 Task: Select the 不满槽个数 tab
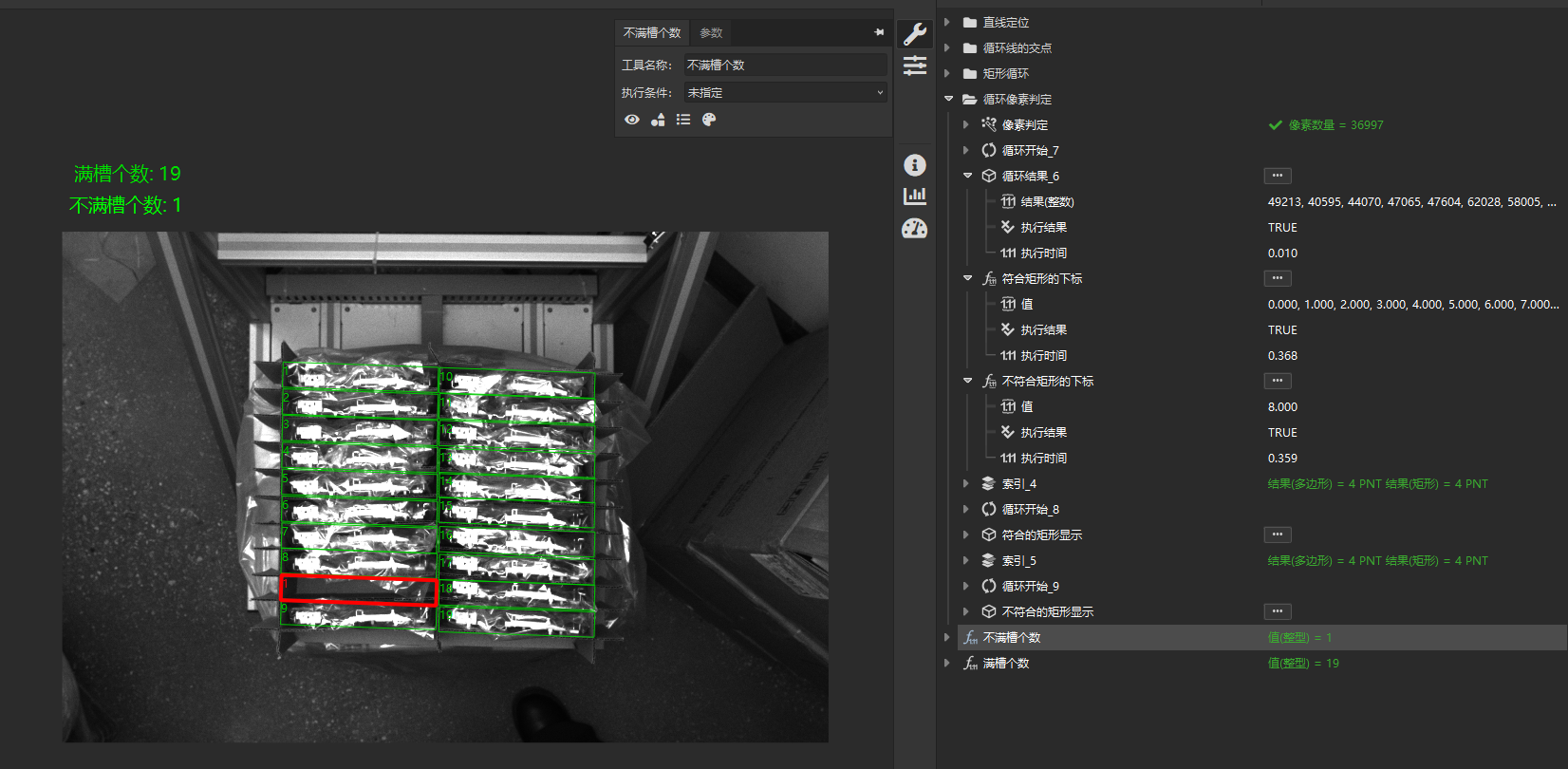coord(651,32)
